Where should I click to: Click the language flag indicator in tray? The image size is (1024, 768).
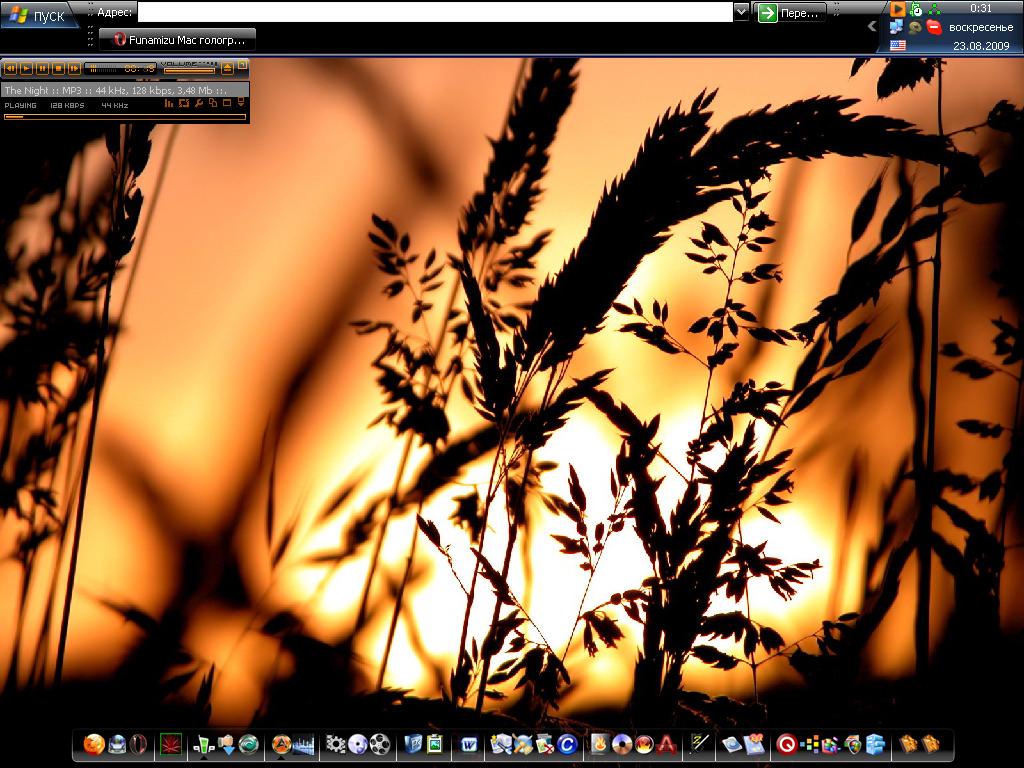pyautogui.click(x=897, y=45)
